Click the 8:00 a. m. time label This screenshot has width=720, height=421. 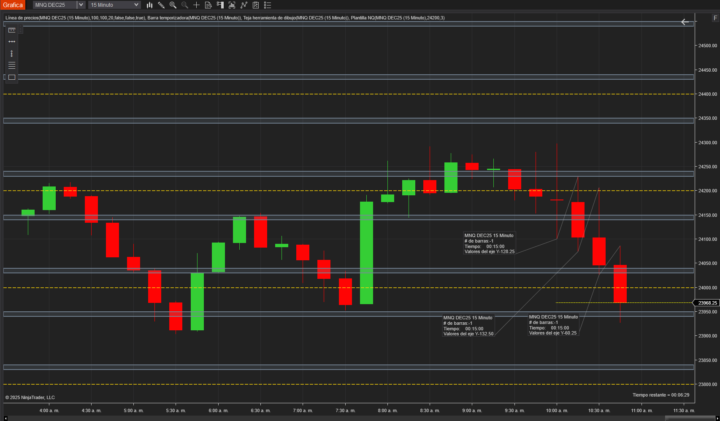(388, 410)
